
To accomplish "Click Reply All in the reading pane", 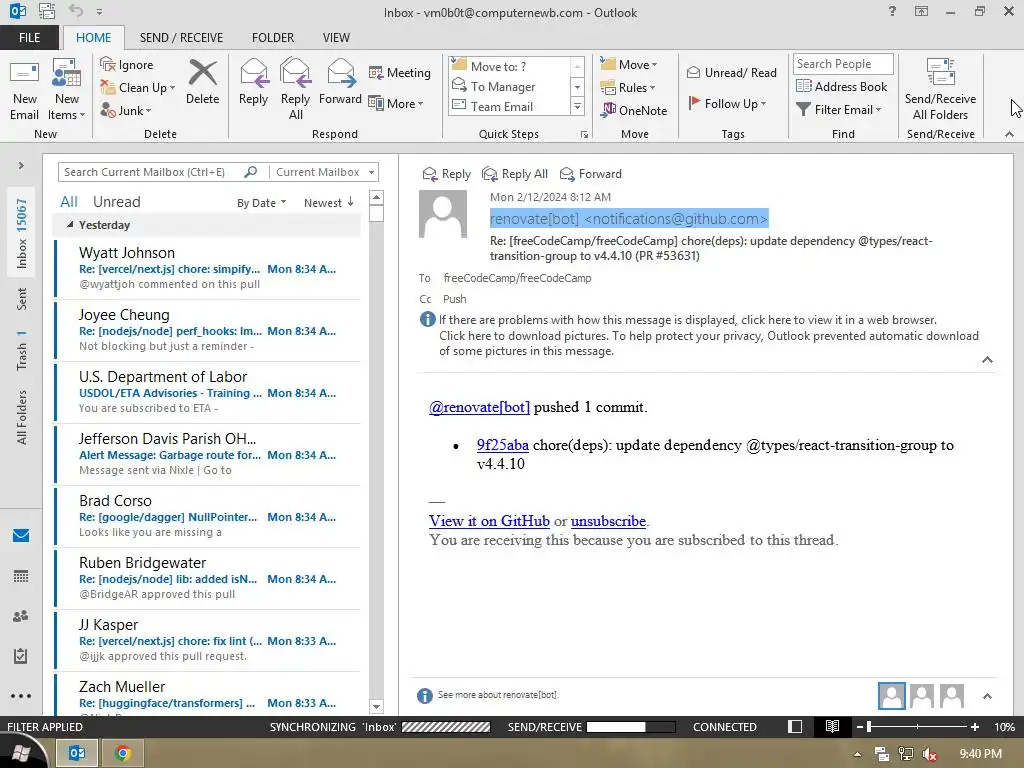I will (x=515, y=174).
